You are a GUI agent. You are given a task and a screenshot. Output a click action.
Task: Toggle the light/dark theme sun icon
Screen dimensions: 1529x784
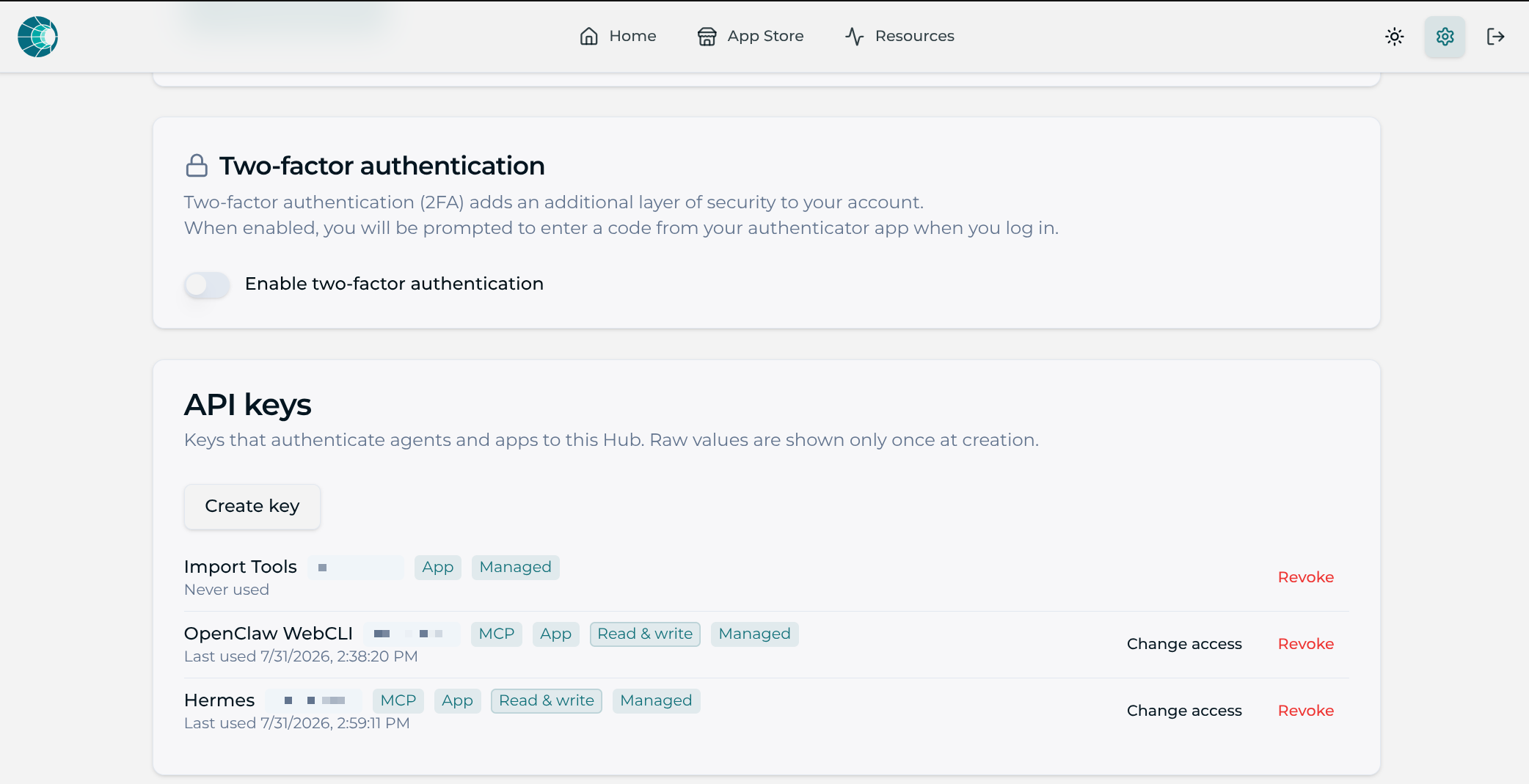coord(1395,37)
